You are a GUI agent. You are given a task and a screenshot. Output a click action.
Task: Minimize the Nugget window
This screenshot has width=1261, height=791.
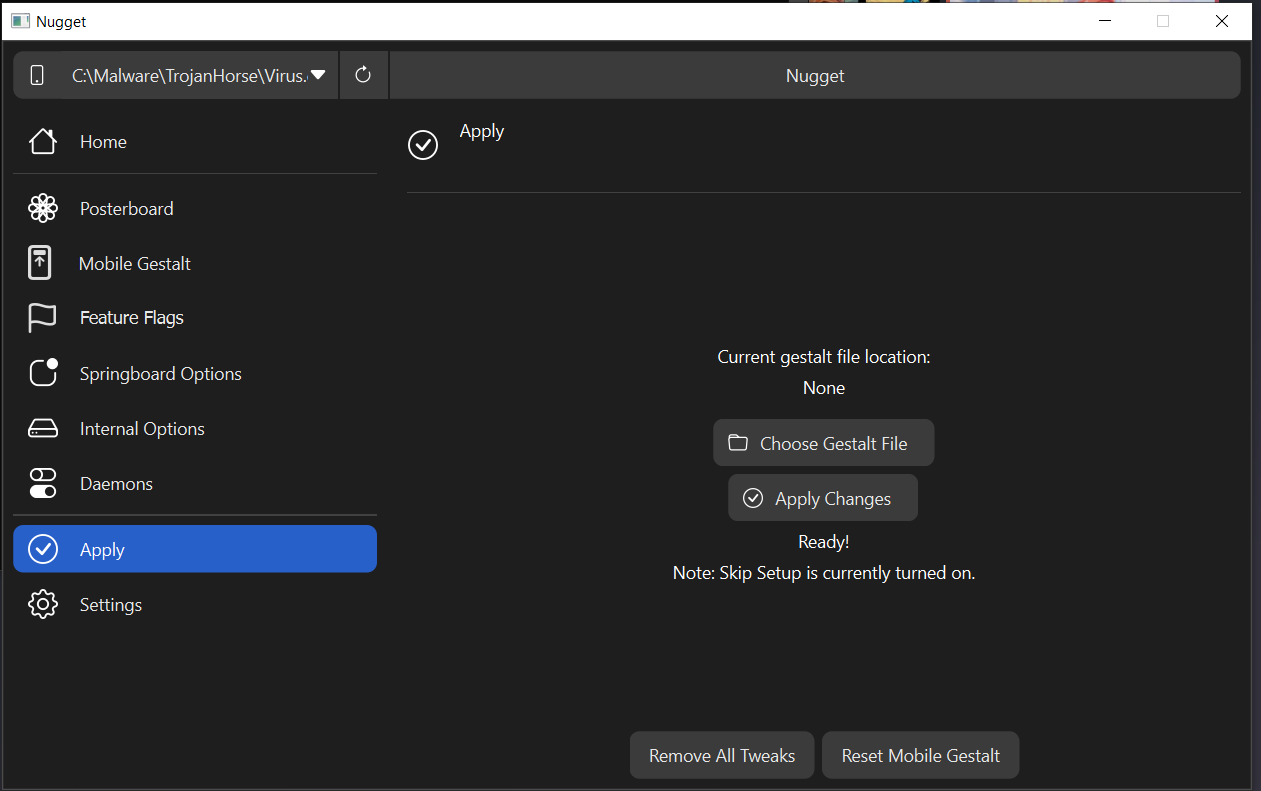point(1105,20)
